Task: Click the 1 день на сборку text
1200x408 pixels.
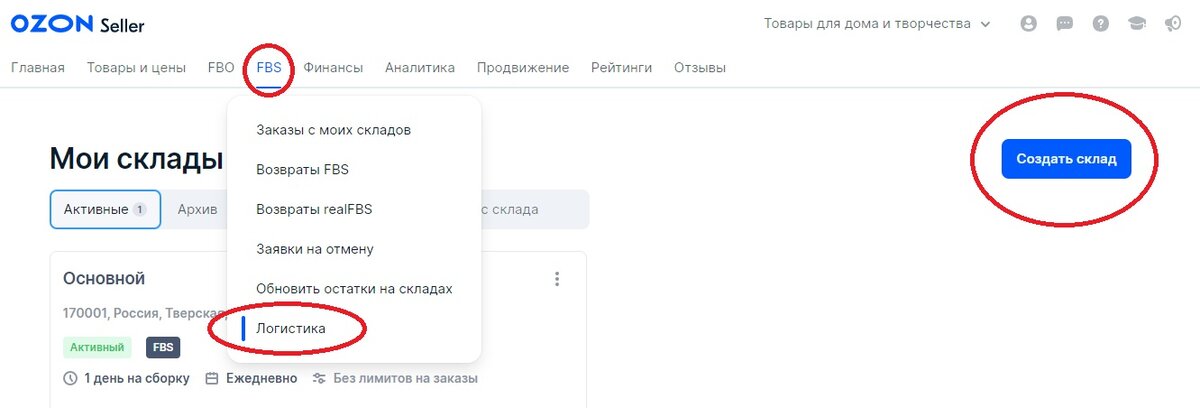Action: 137,379
